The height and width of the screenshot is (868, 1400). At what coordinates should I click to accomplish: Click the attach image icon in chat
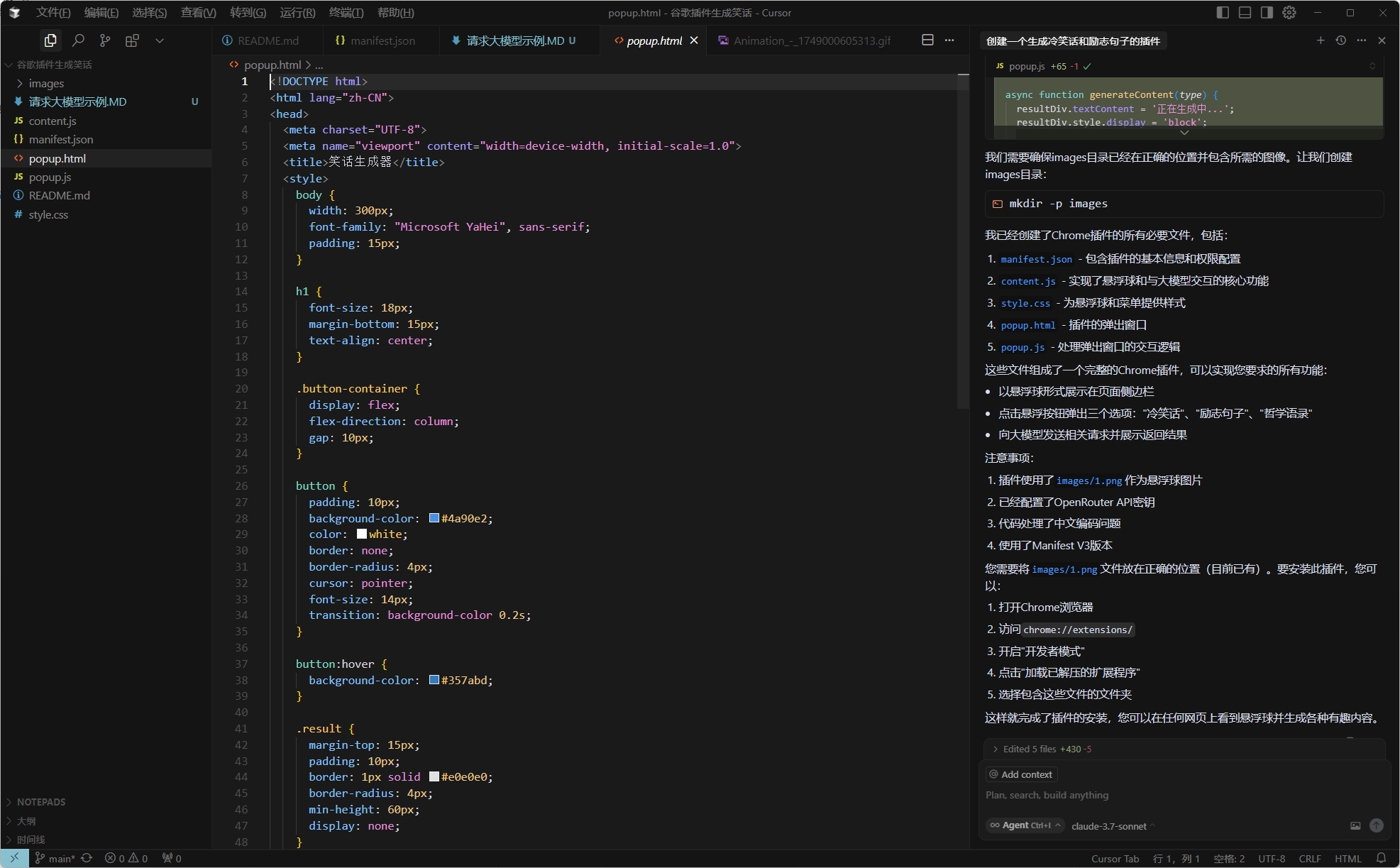(x=1355, y=825)
